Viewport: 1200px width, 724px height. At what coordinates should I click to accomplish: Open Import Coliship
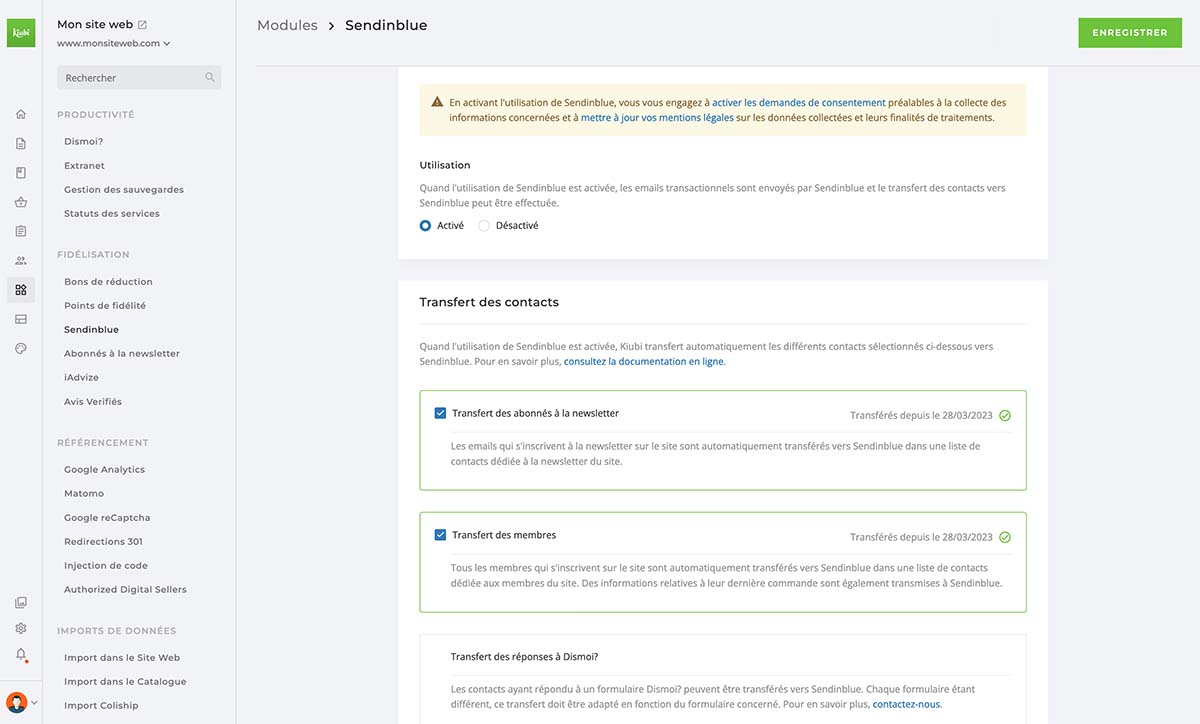pyautogui.click(x=101, y=706)
